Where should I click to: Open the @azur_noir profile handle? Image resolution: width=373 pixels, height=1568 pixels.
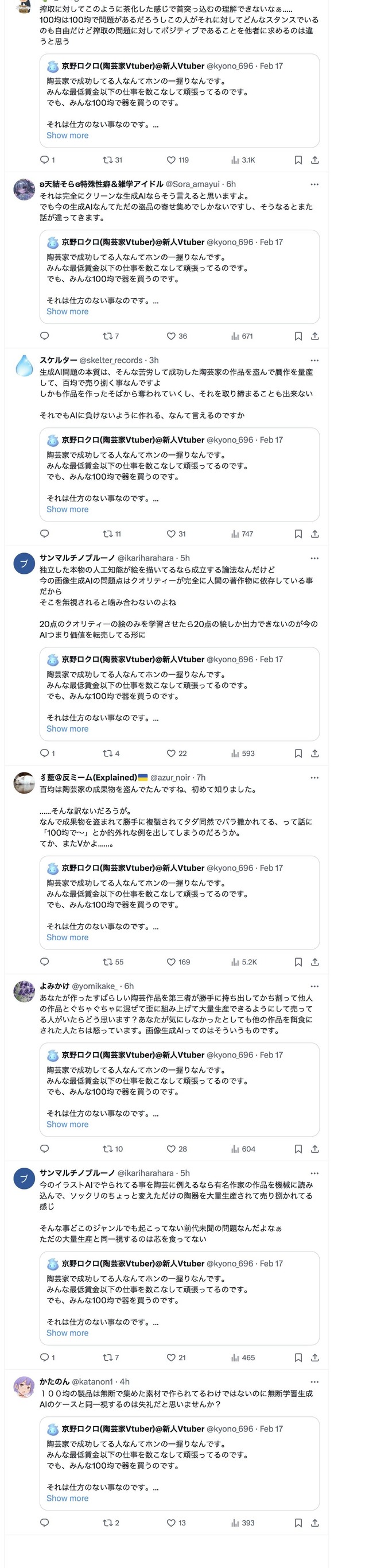pos(170,777)
